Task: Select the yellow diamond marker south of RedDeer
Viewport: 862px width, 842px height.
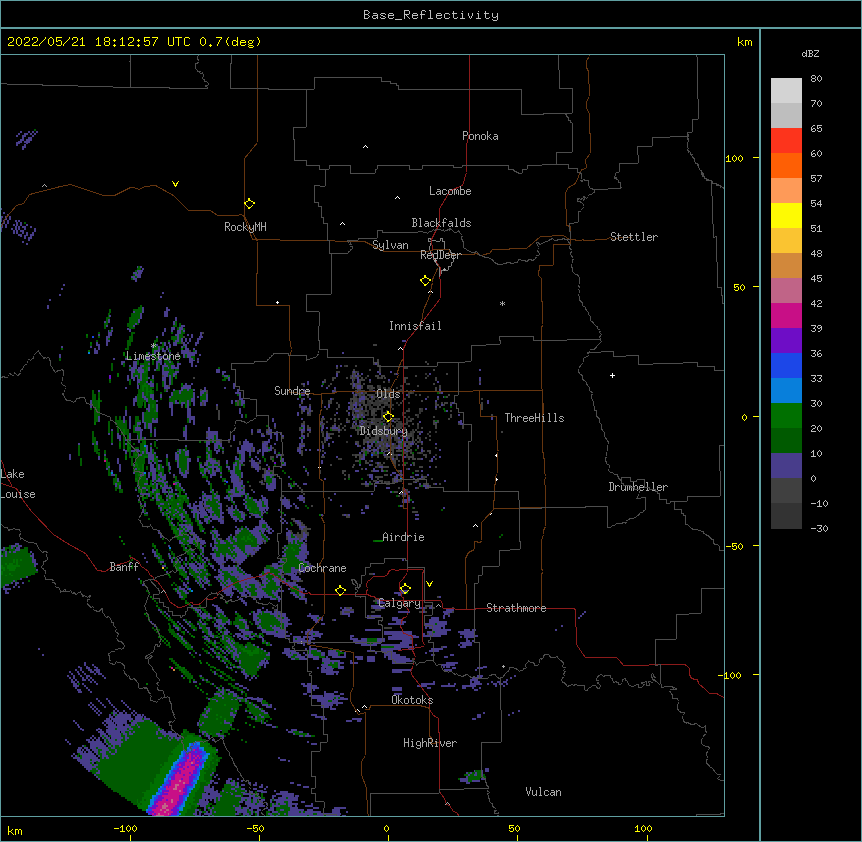Action: point(425,281)
